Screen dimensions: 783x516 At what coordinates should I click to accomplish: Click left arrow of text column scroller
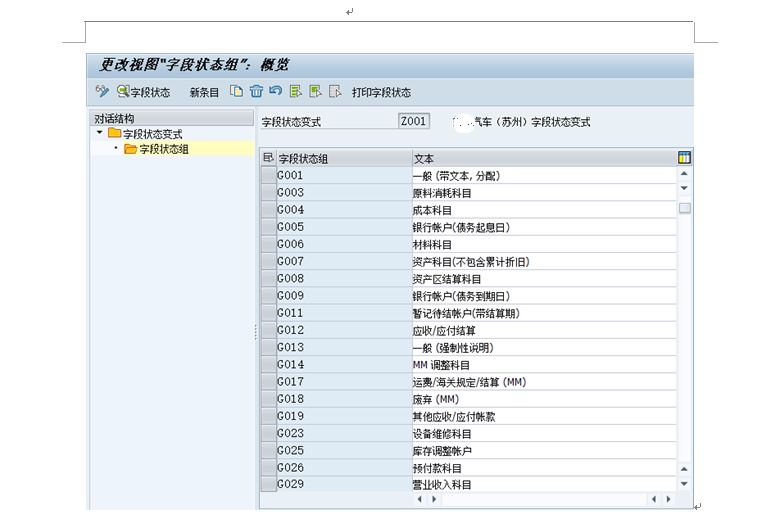[x=419, y=499]
